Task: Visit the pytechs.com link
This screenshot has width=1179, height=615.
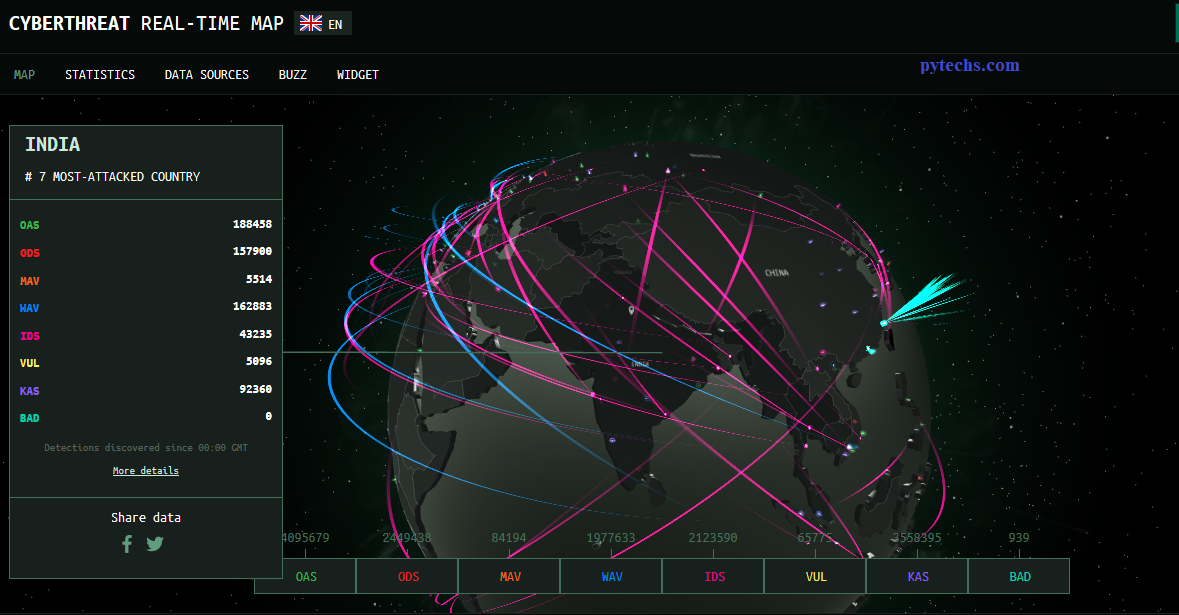Action: (970, 65)
